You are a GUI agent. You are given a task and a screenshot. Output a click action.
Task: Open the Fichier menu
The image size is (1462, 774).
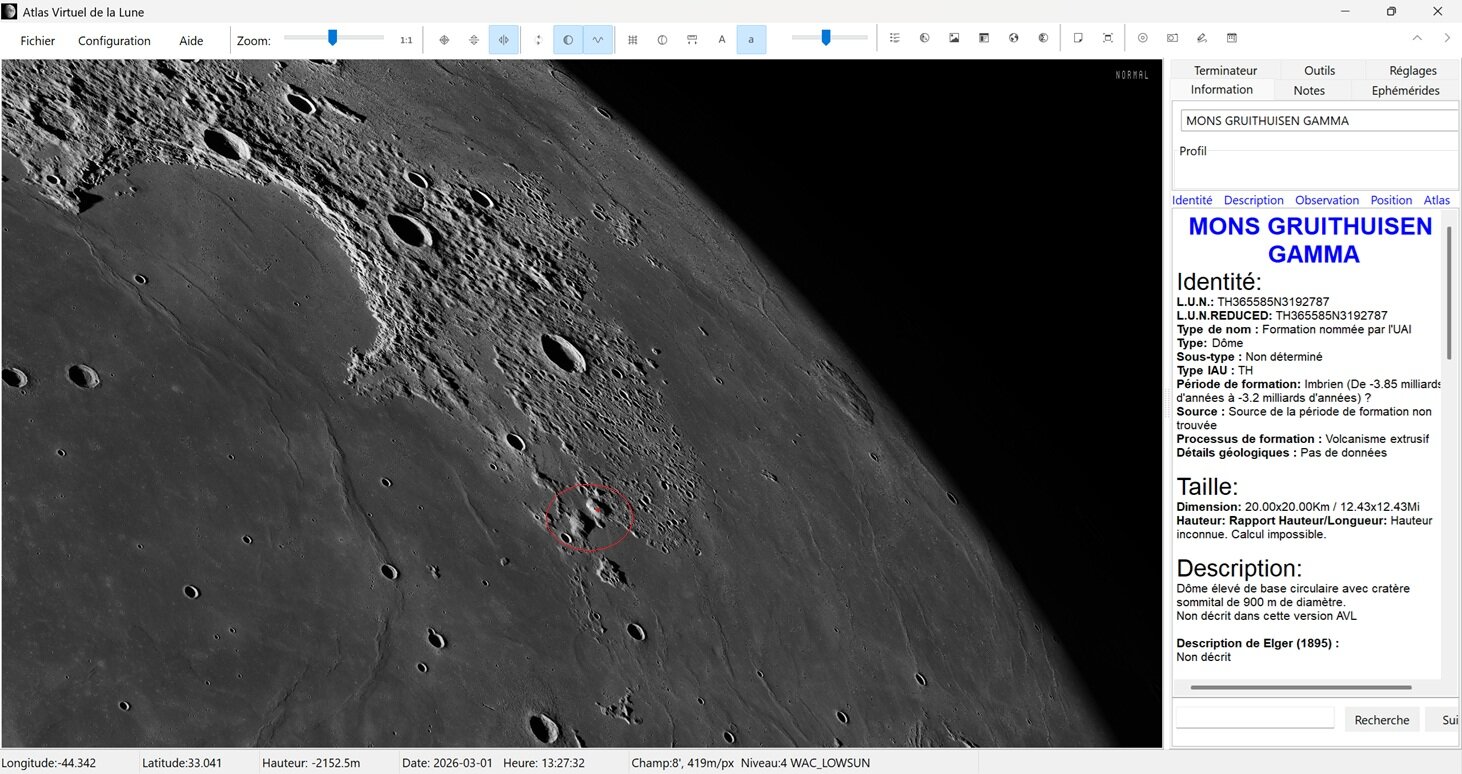tap(38, 41)
